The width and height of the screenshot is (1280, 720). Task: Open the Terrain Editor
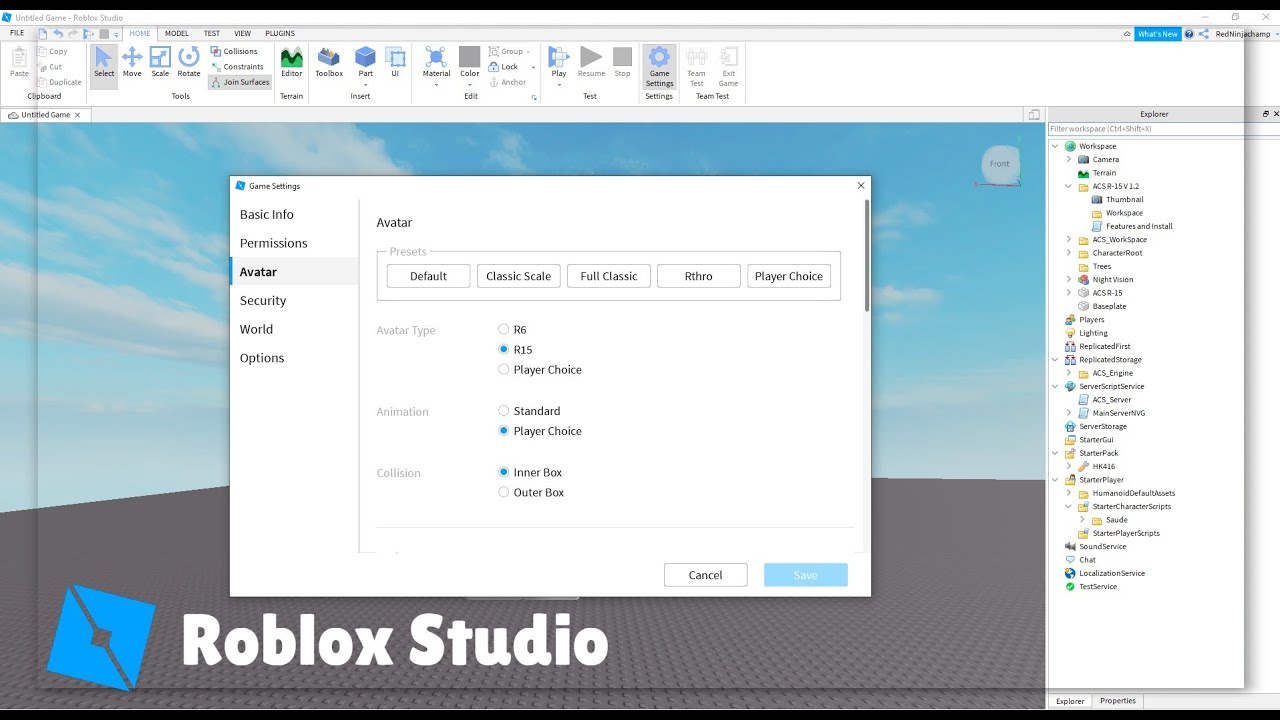pos(291,62)
